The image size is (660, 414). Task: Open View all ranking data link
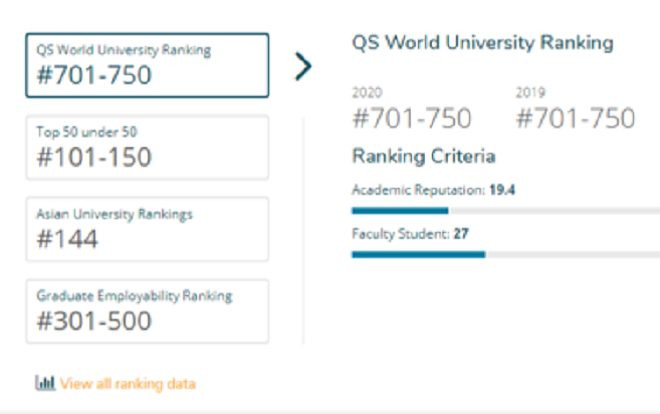pos(127,383)
